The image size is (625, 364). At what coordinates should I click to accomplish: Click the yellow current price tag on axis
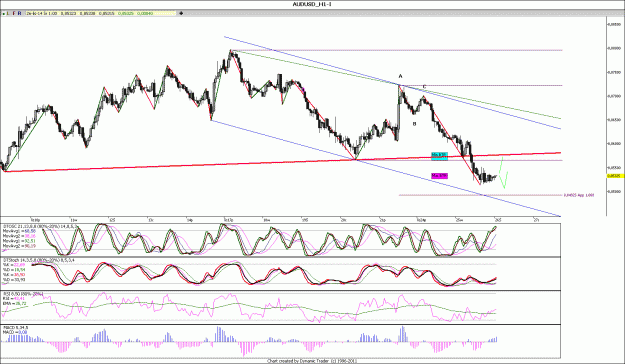(615, 175)
